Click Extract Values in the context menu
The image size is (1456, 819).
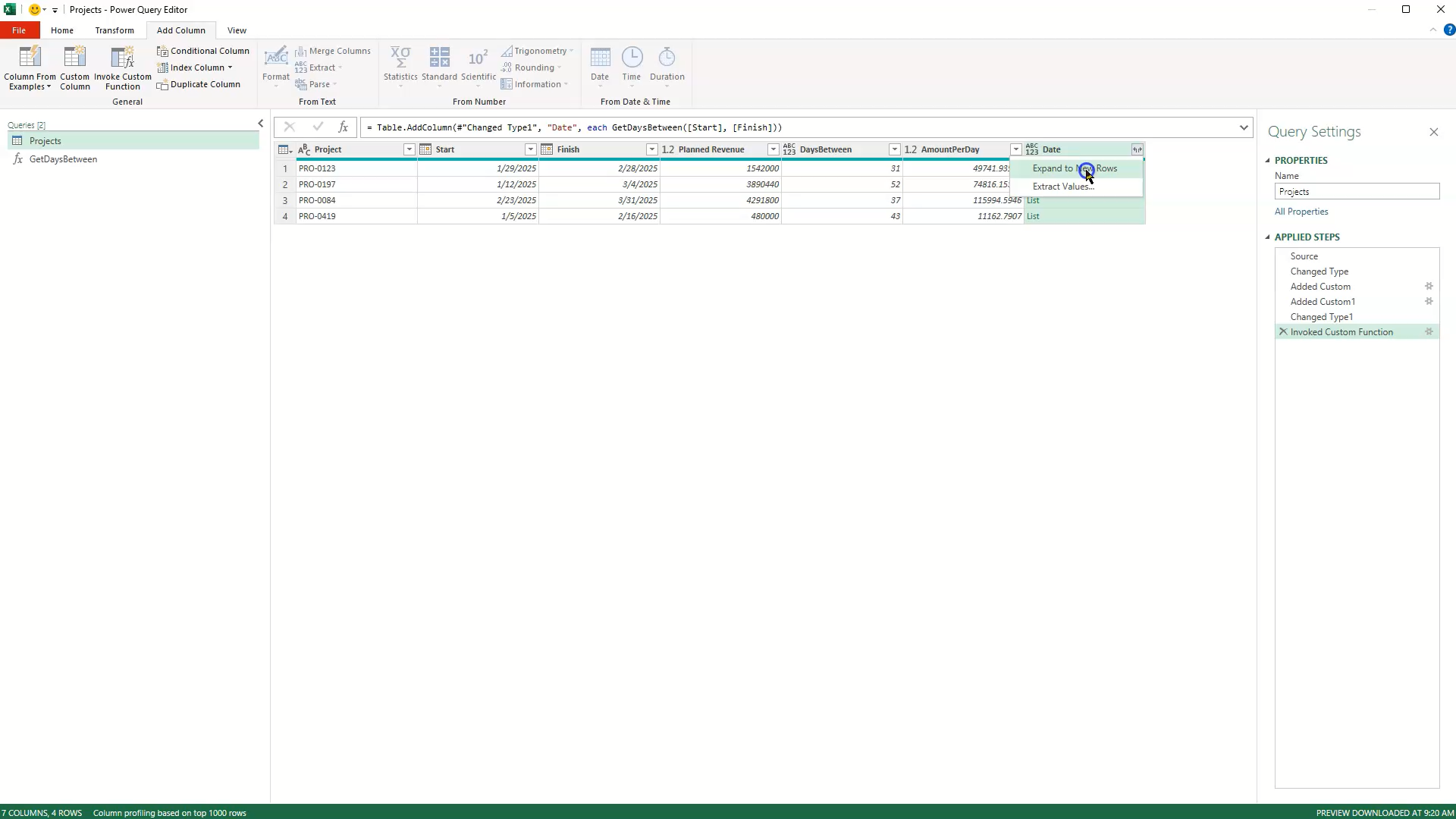tap(1065, 186)
